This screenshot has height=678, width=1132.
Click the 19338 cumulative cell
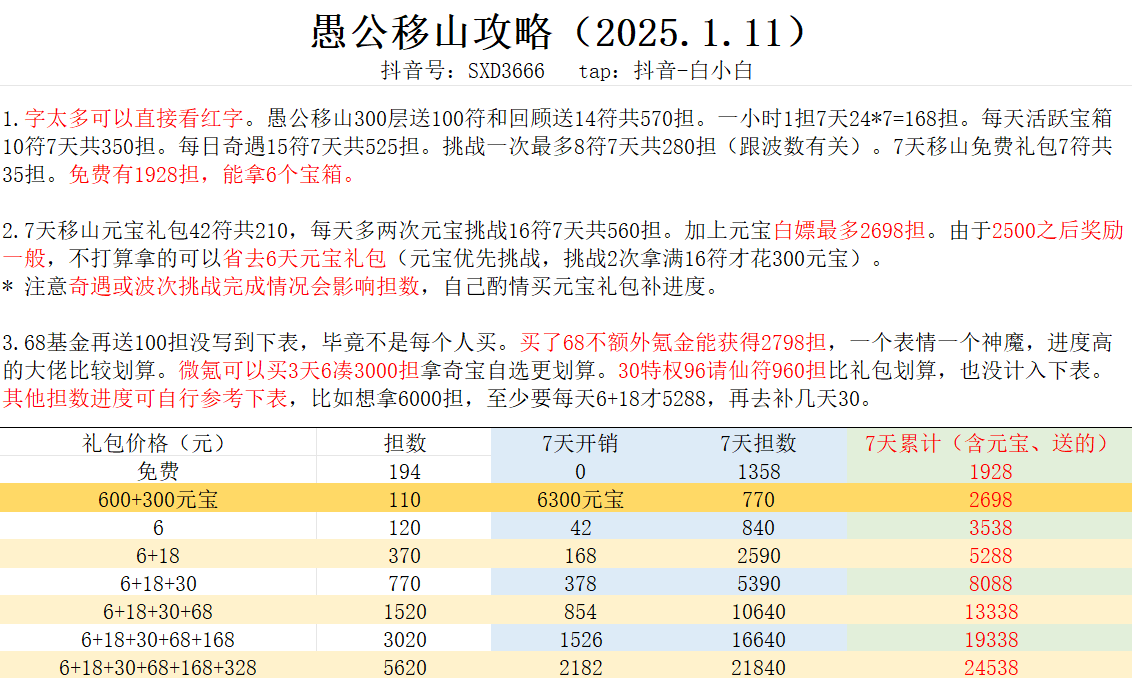coord(990,640)
